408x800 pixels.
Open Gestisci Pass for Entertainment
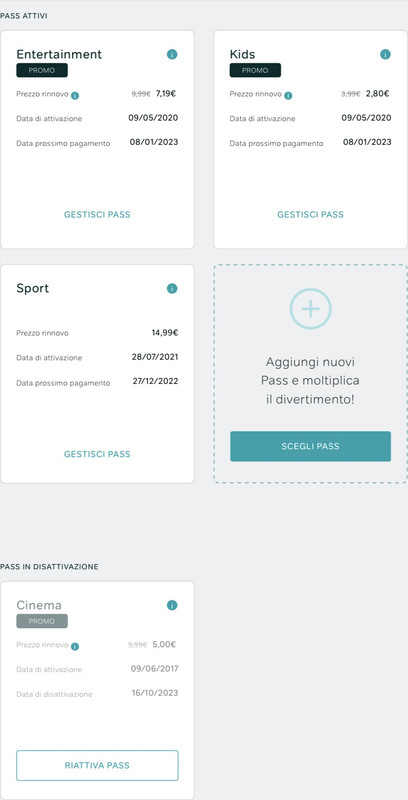click(97, 215)
